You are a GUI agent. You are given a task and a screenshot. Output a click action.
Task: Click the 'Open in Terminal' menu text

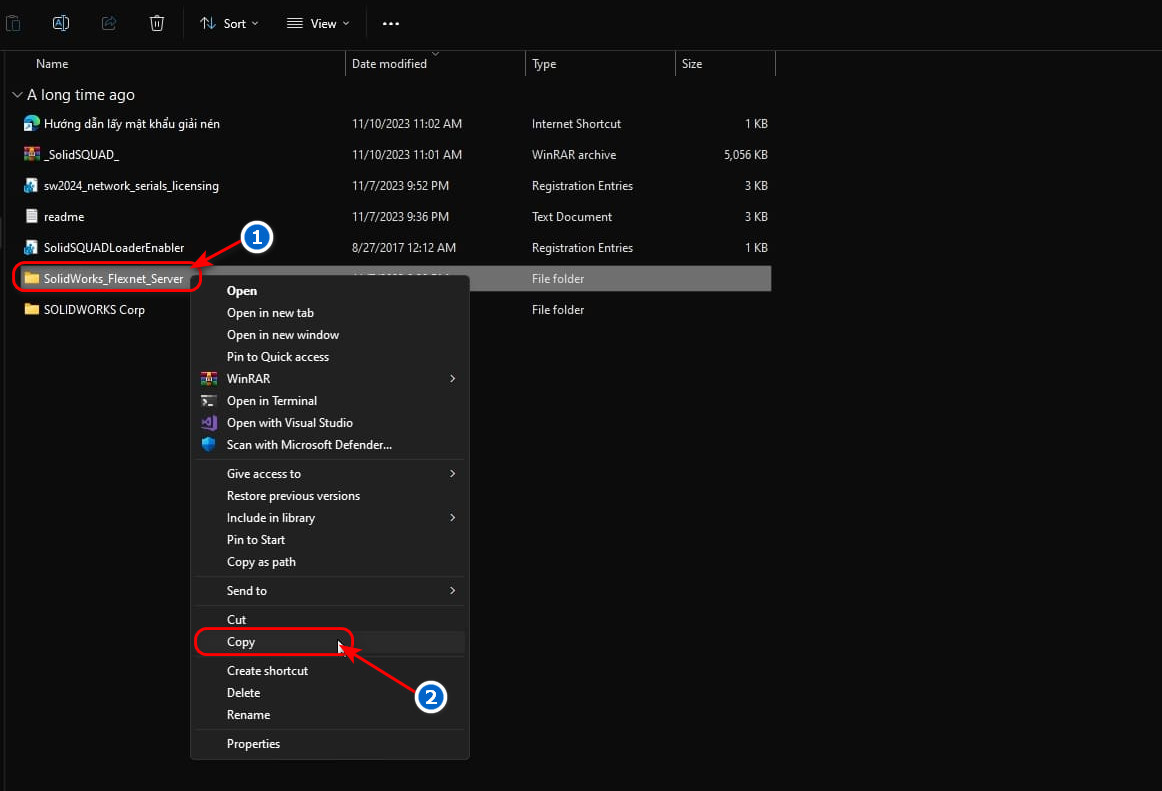[x=271, y=401]
